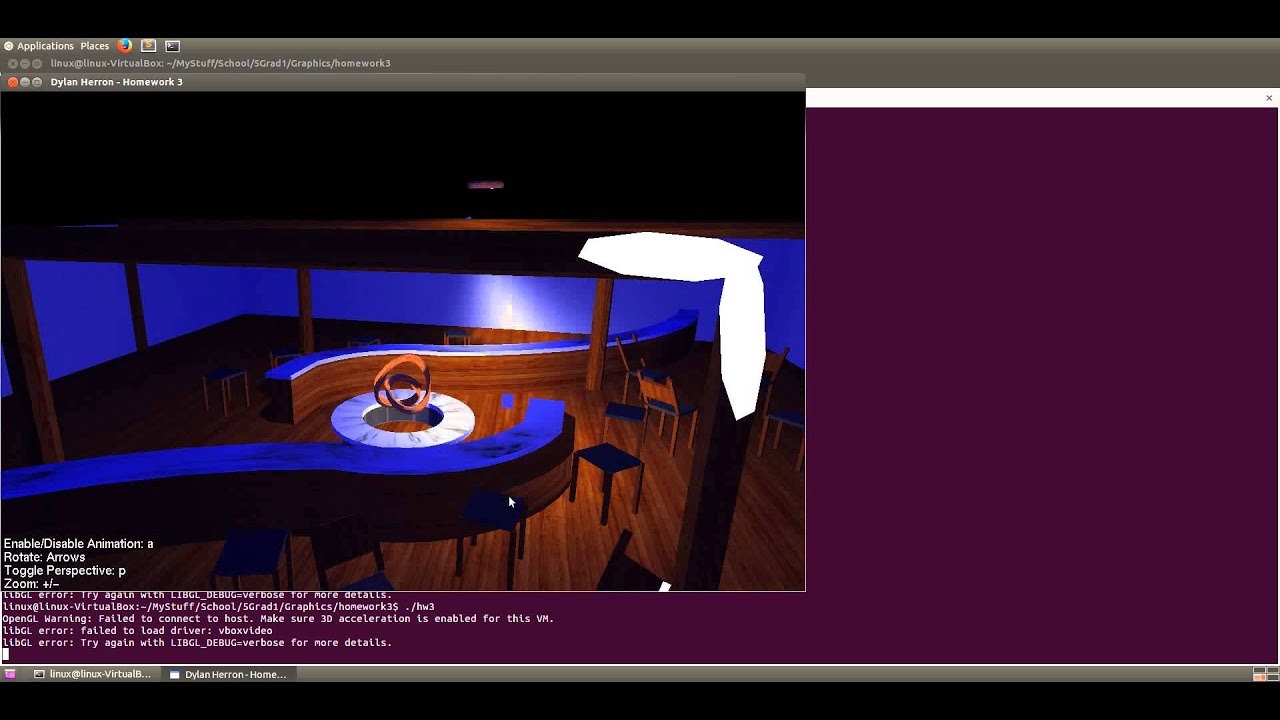Close the linux@linux-VirtualBox terminal window
Image resolution: width=1280 pixels, height=720 pixels.
13,63
